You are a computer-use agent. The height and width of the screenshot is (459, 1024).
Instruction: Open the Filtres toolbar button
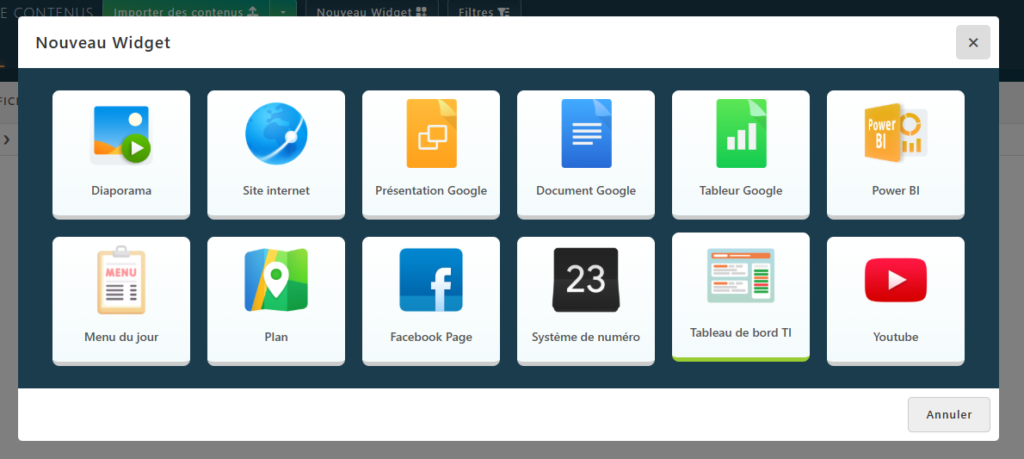pos(483,12)
